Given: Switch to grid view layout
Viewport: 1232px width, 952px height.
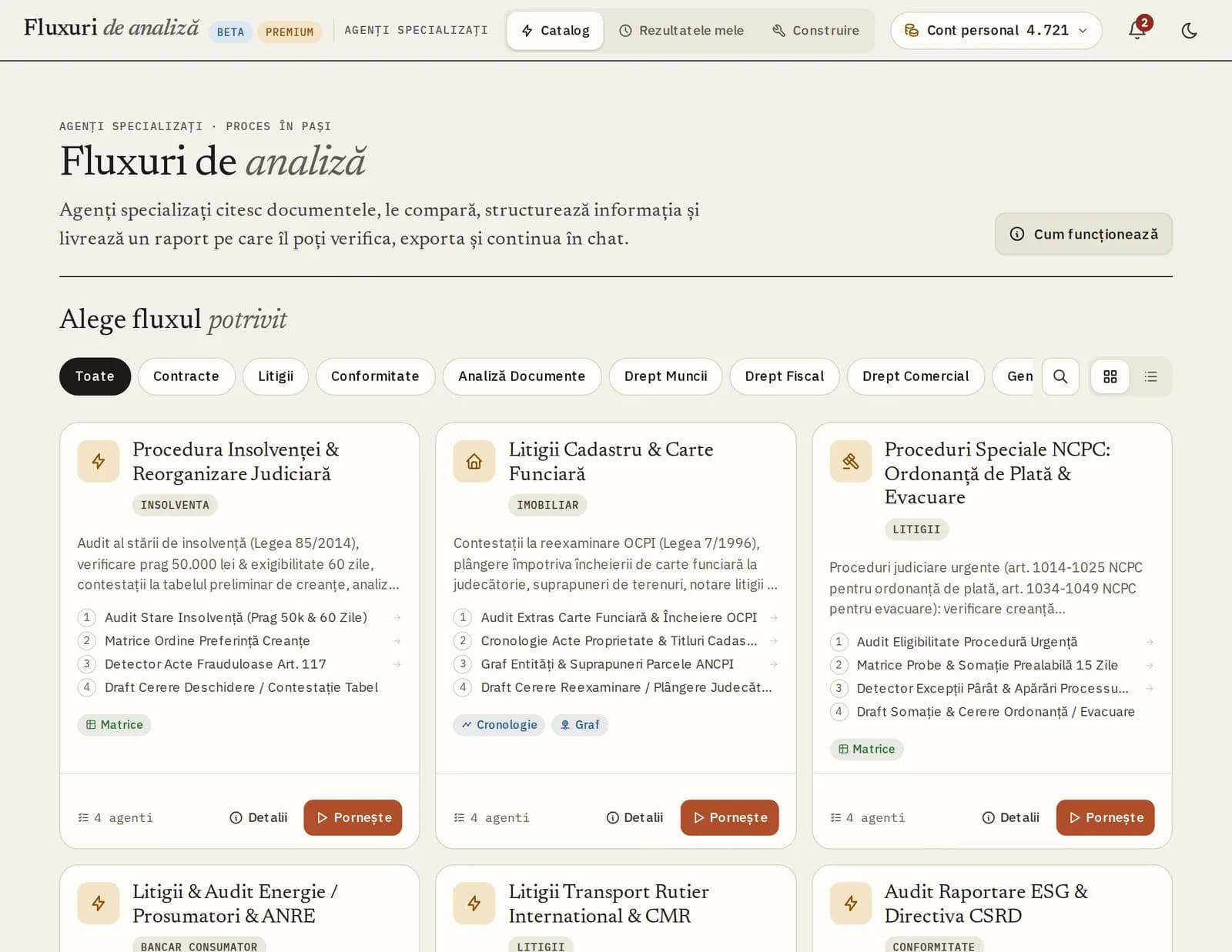Looking at the screenshot, I should (x=1110, y=376).
